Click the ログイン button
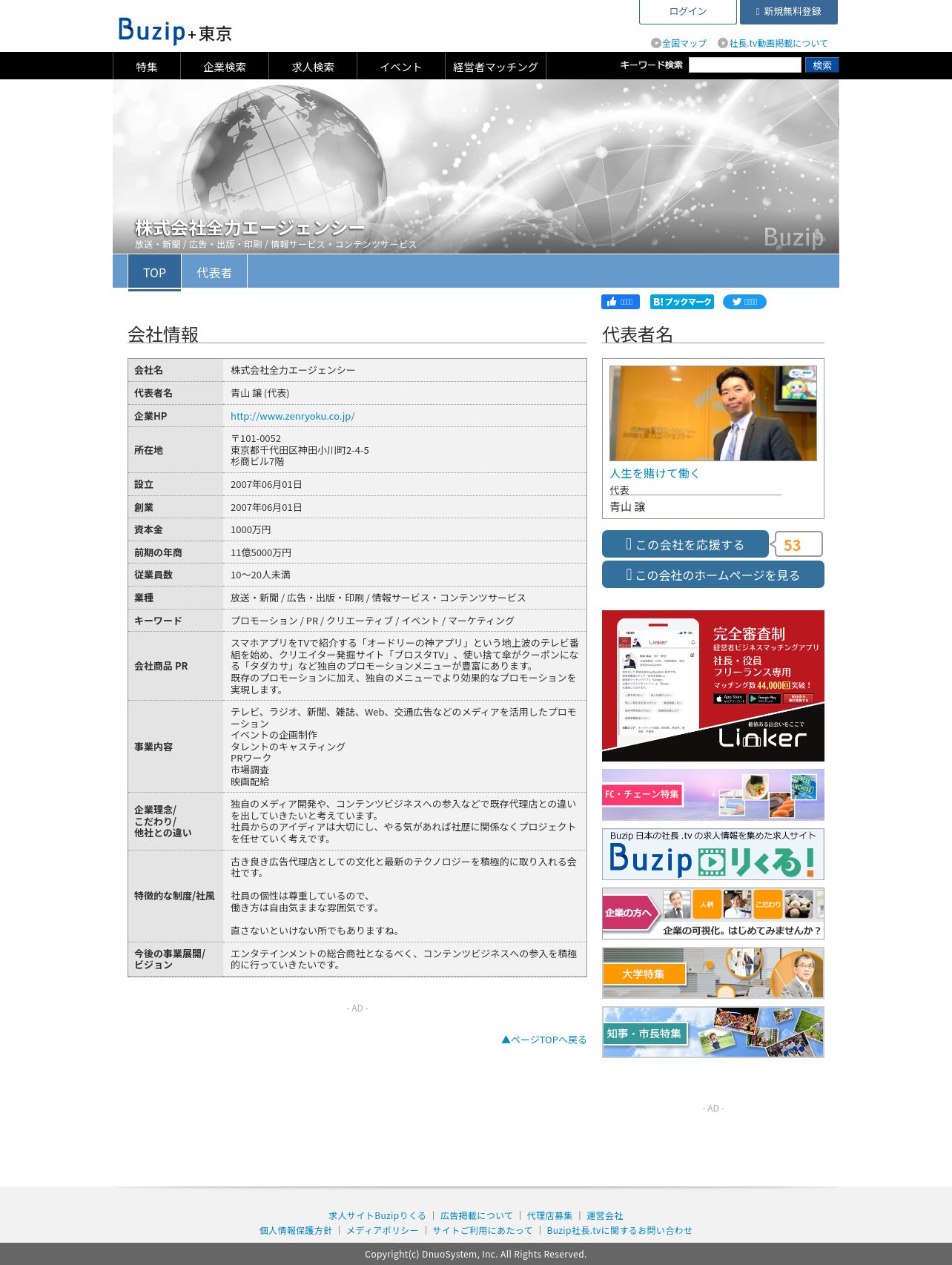Viewport: 952px width, 1265px height. coord(688,11)
